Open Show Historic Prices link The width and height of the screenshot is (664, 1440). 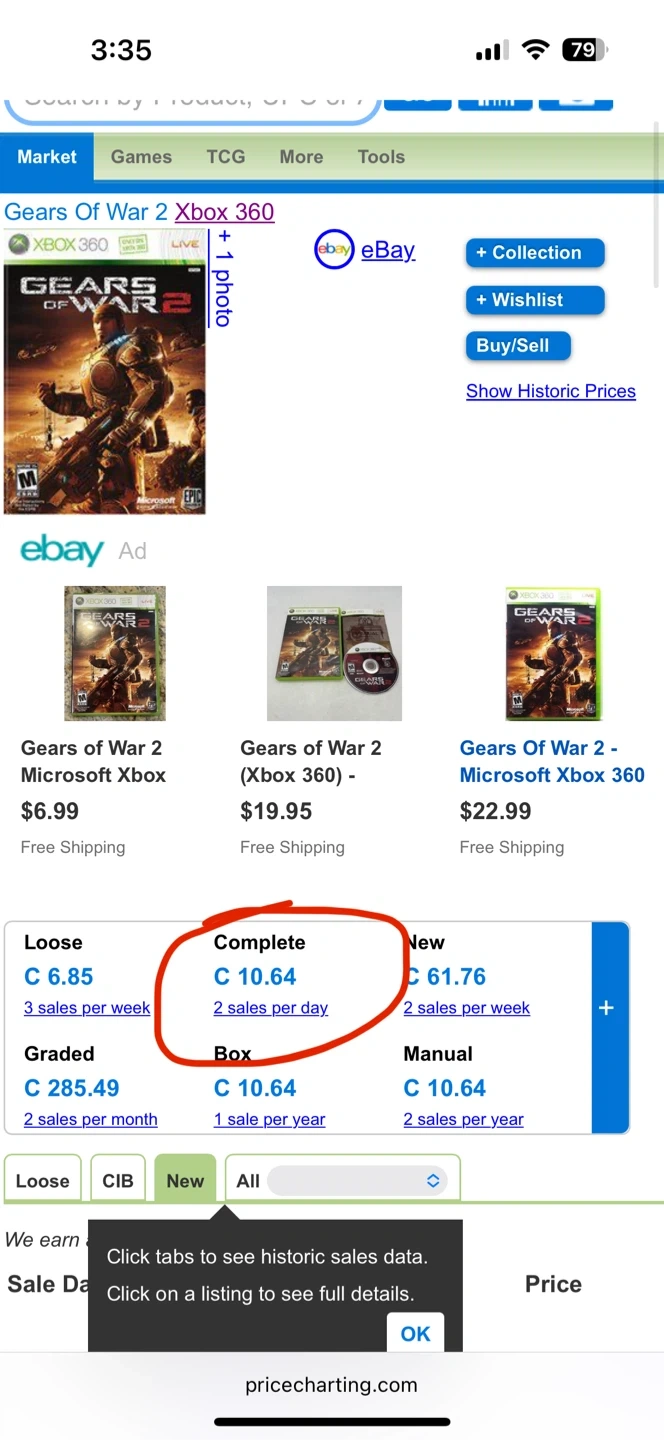coord(551,391)
